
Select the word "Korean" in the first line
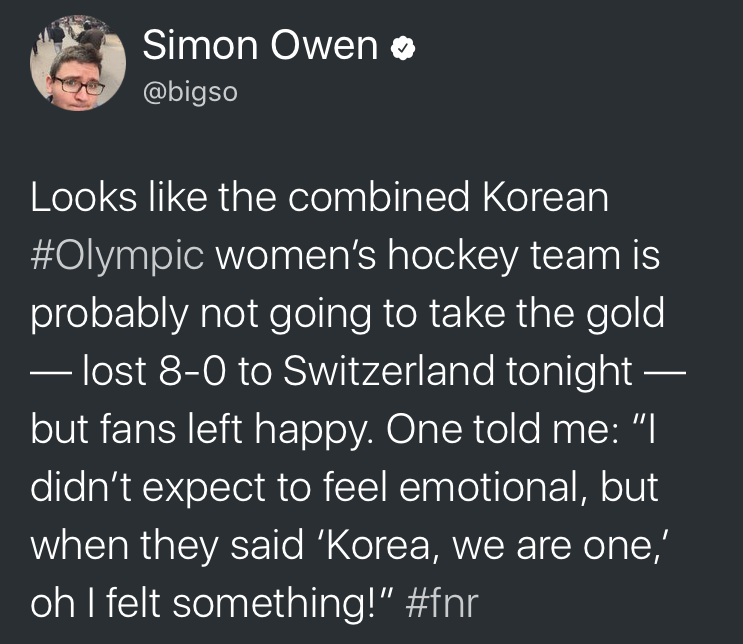[x=545, y=197]
